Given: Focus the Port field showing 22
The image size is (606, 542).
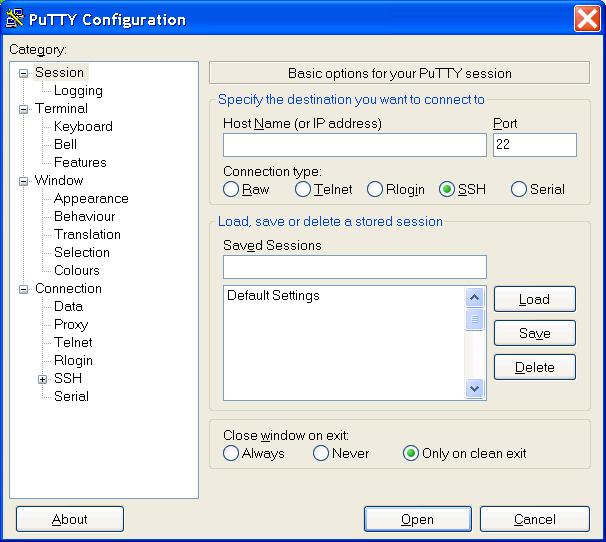Looking at the screenshot, I should coord(535,145).
